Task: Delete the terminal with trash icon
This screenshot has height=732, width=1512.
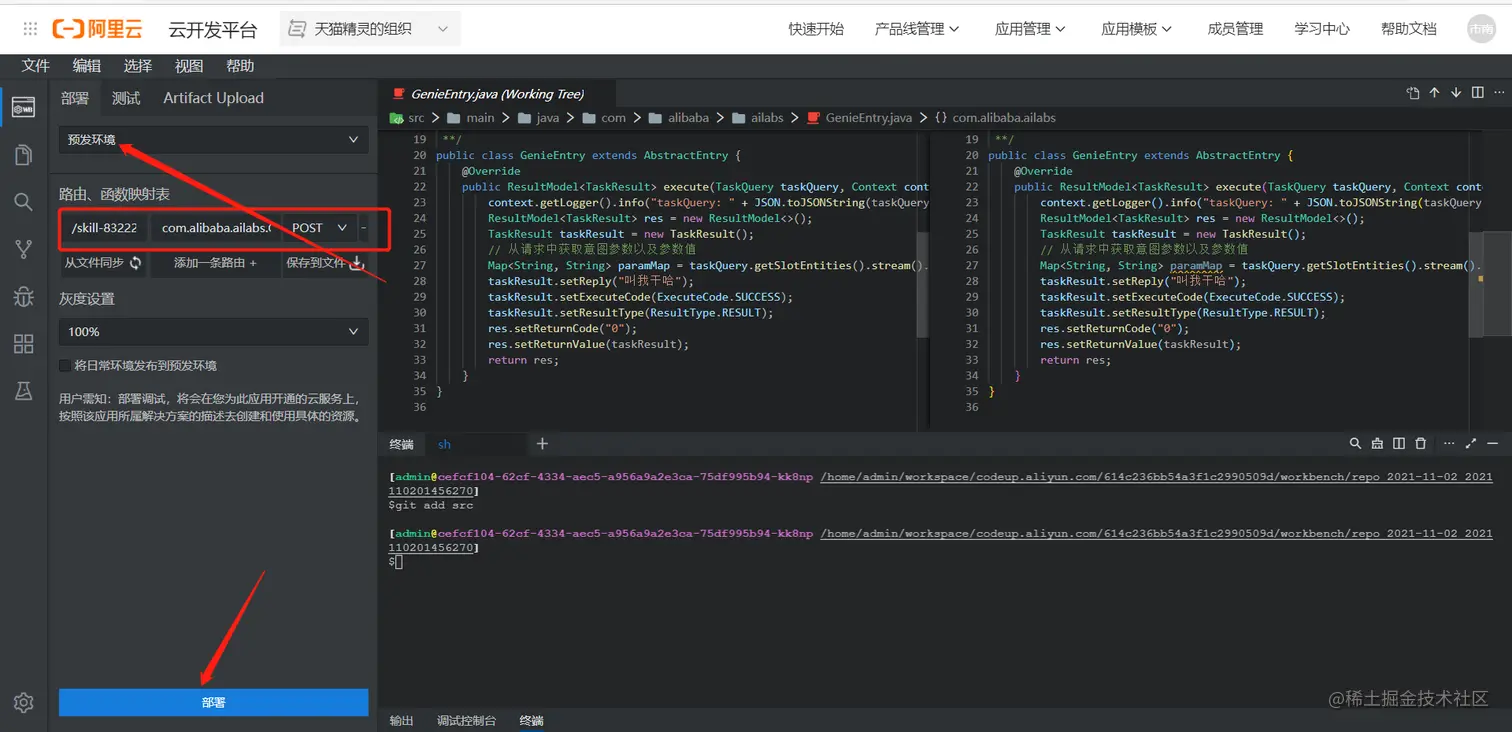Action: click(1420, 443)
